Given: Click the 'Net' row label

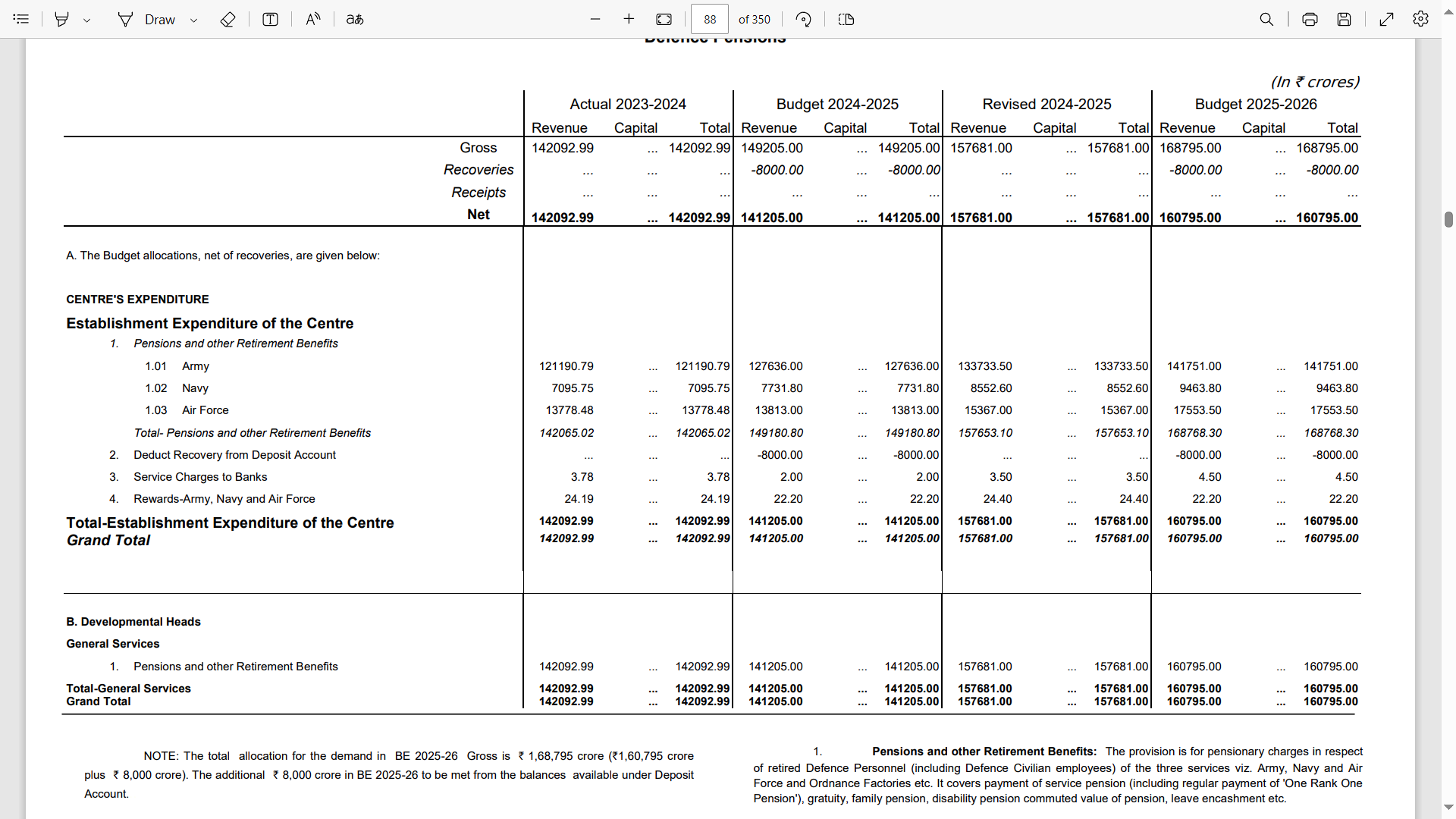Looking at the screenshot, I should (479, 215).
